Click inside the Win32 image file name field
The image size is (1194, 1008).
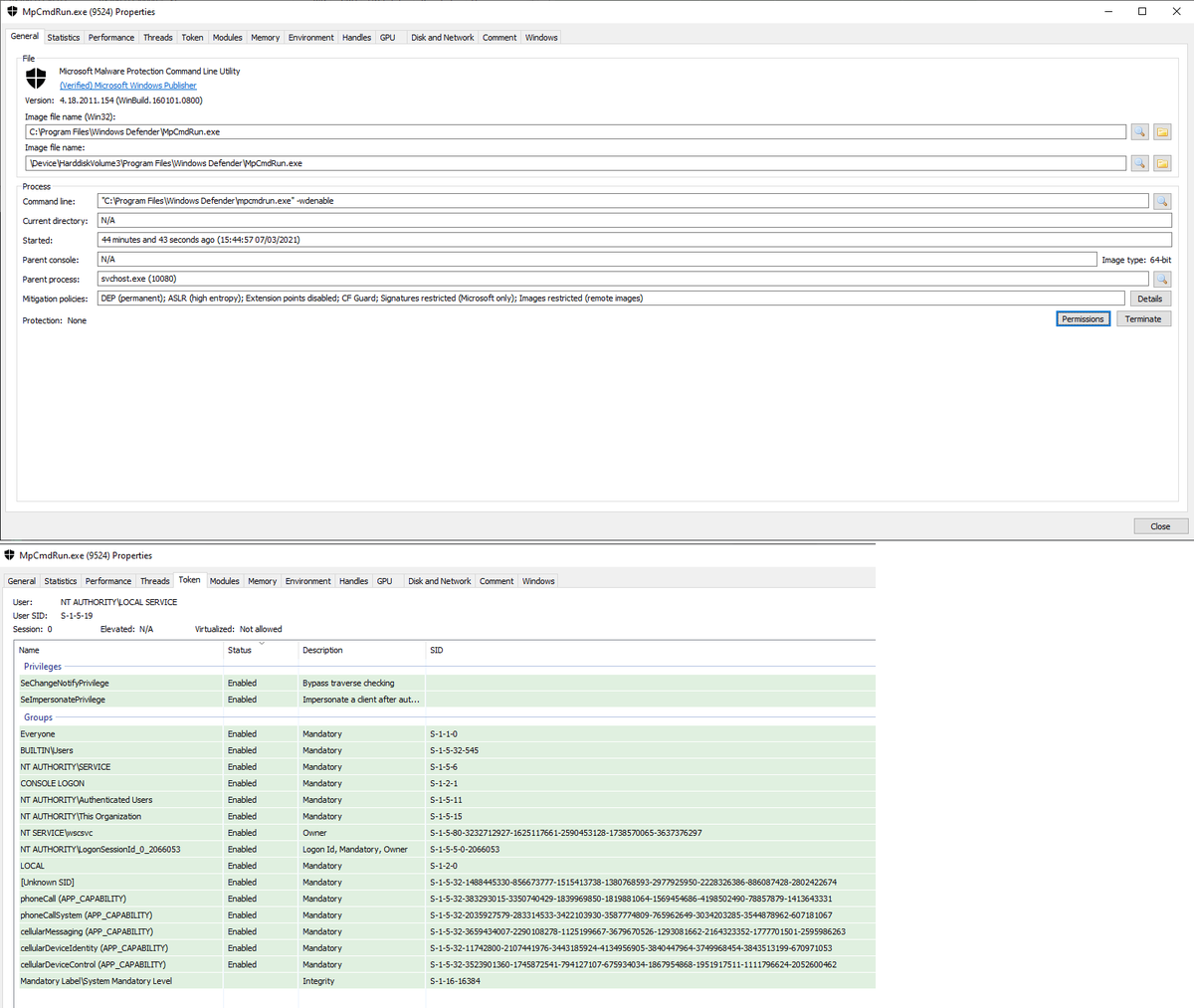pos(577,131)
